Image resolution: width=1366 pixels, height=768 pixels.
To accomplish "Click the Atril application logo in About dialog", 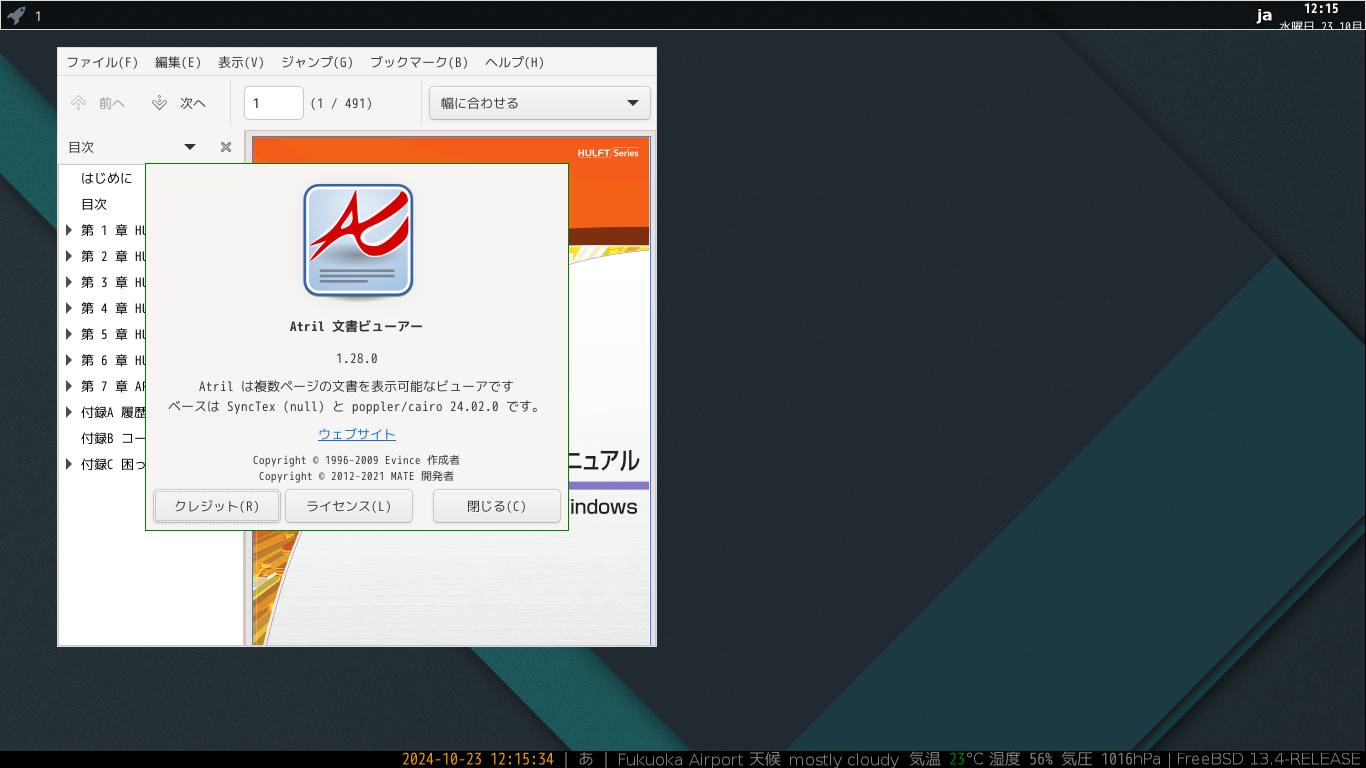I will [x=358, y=240].
